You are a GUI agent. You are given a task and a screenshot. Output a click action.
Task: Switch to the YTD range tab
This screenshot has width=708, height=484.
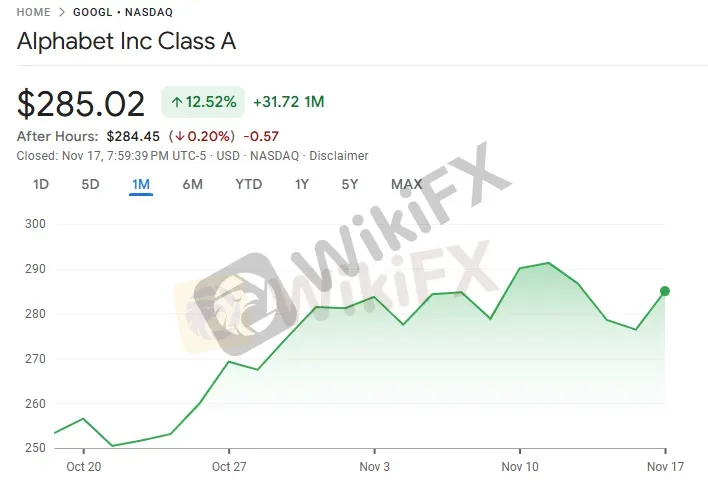[x=248, y=184]
